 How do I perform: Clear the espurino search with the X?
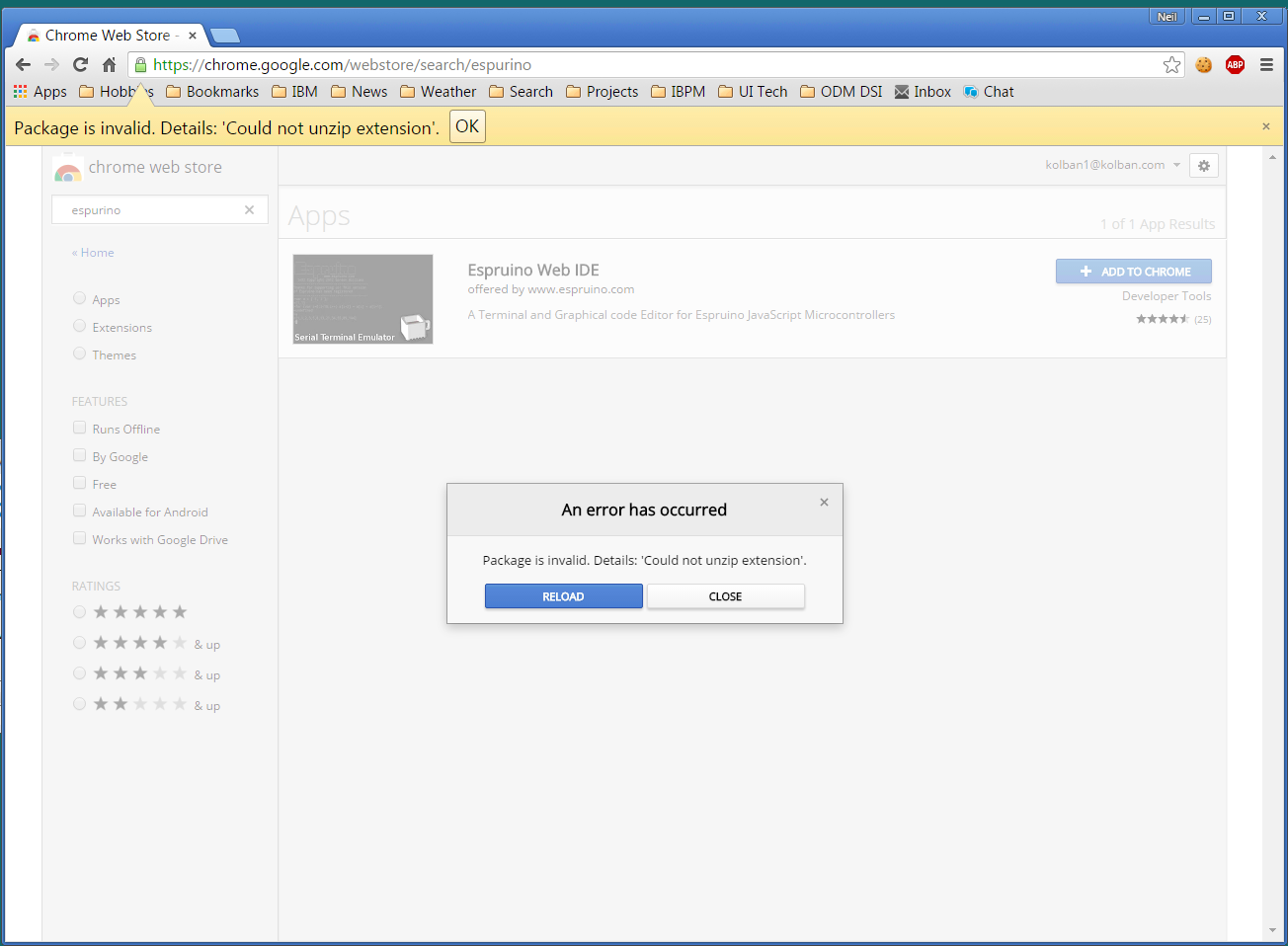[249, 210]
